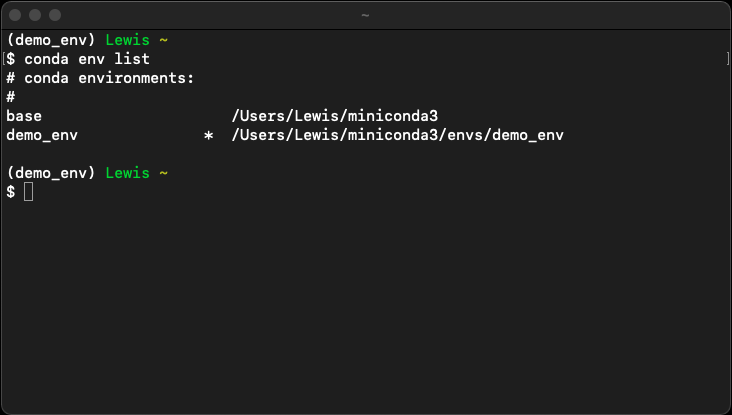This screenshot has width=732, height=415.
Task: Click the /Users/Lewis/miniconda3 base path
Action: pyautogui.click(x=335, y=116)
